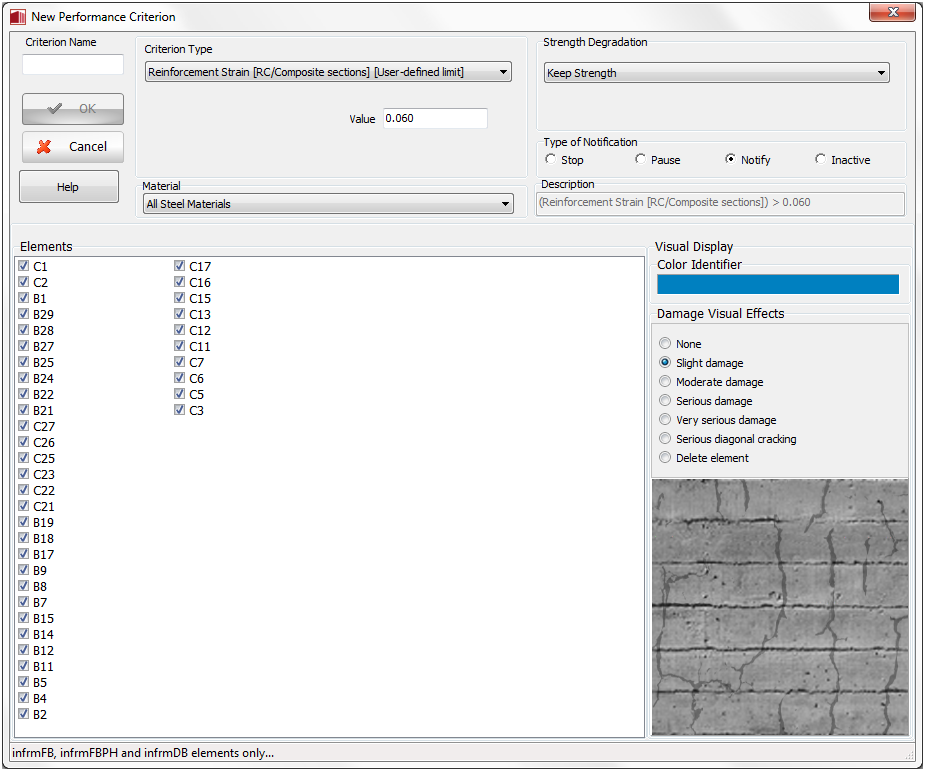927x772 pixels.
Task: Expand the Strength Degradation dropdown
Action: [x=716, y=73]
